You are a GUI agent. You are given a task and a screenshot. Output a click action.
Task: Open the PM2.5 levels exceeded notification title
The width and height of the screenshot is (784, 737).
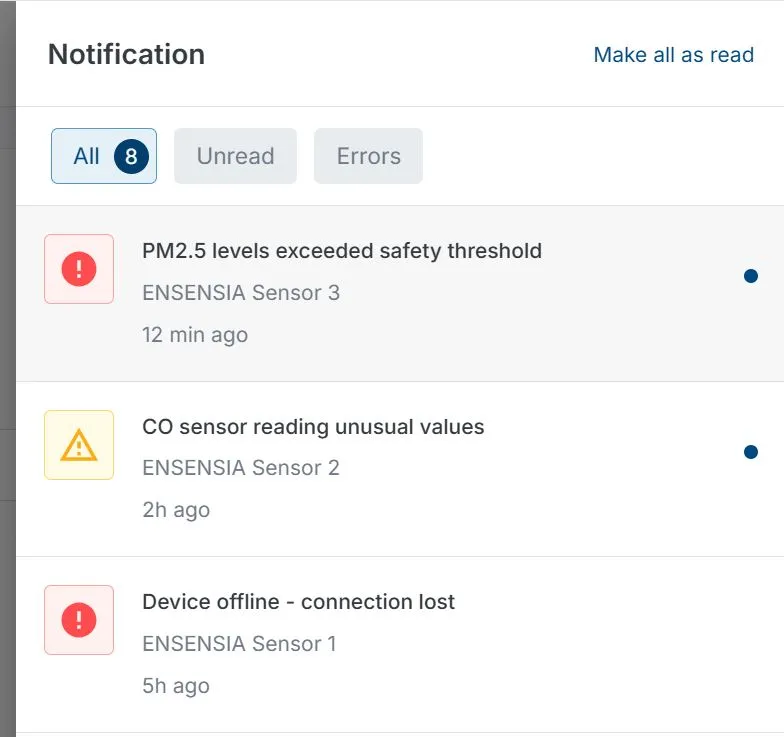pyautogui.click(x=342, y=251)
